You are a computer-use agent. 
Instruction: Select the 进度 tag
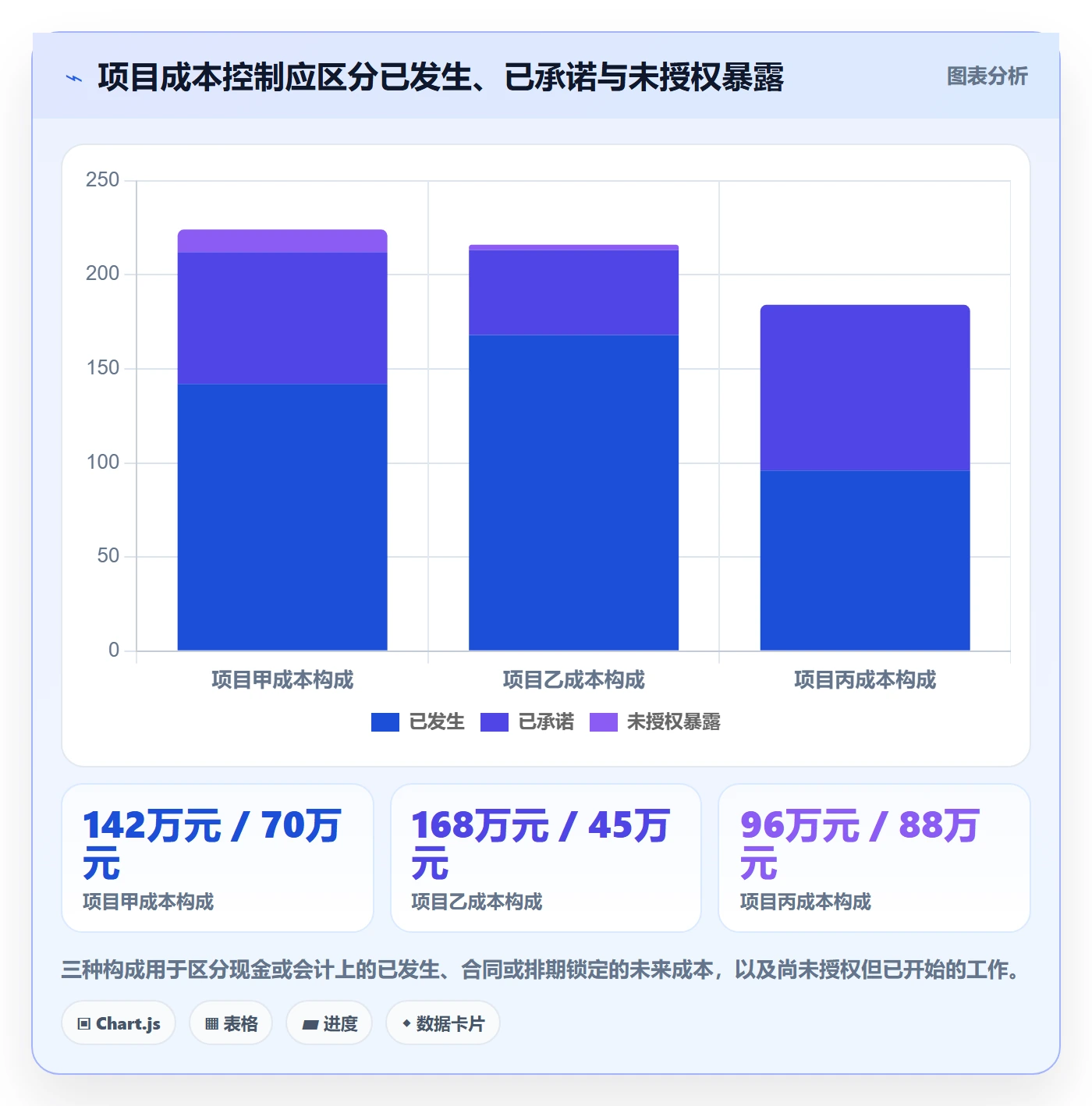329,1023
